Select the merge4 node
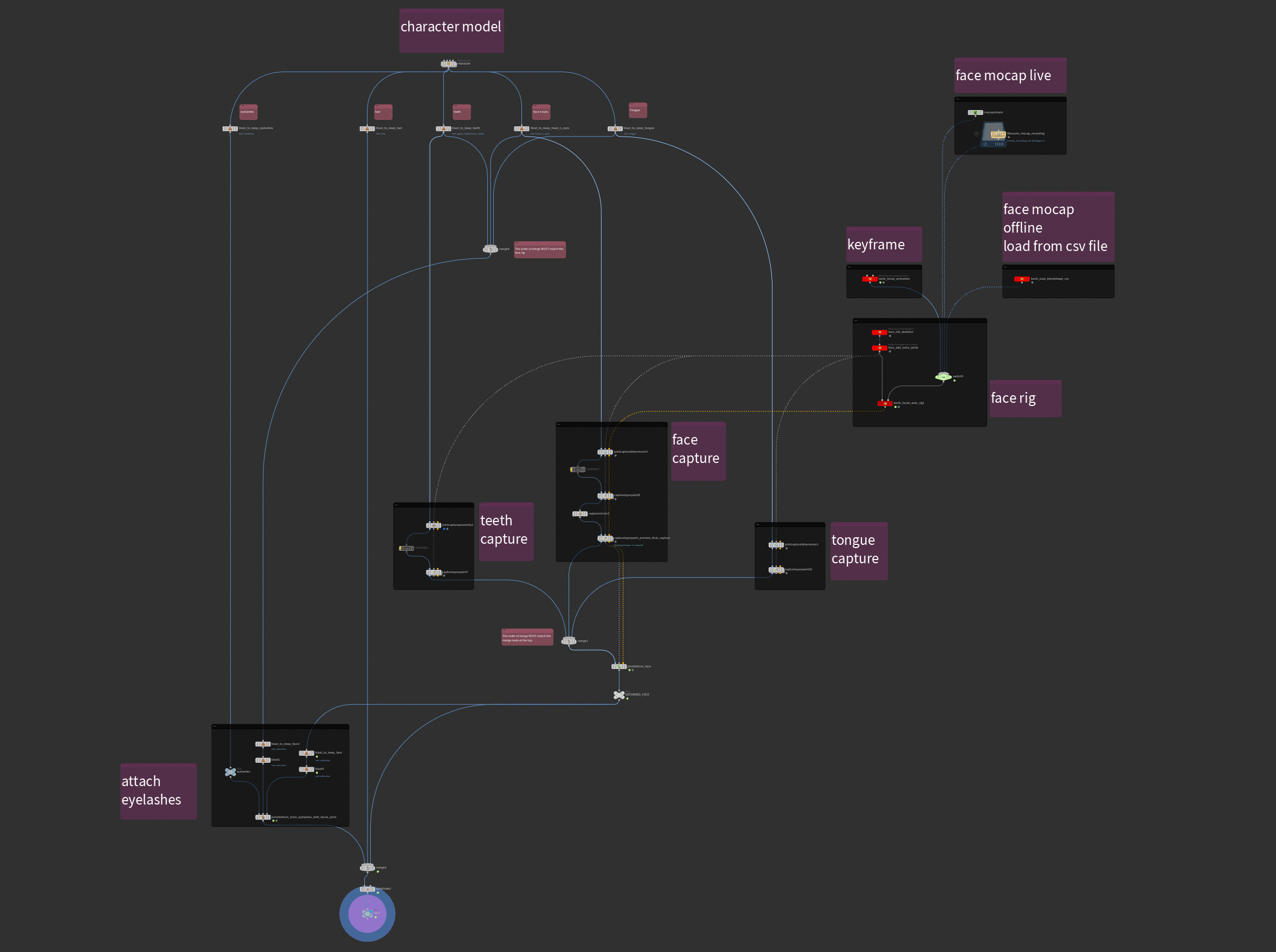1276x952 pixels. click(x=491, y=249)
